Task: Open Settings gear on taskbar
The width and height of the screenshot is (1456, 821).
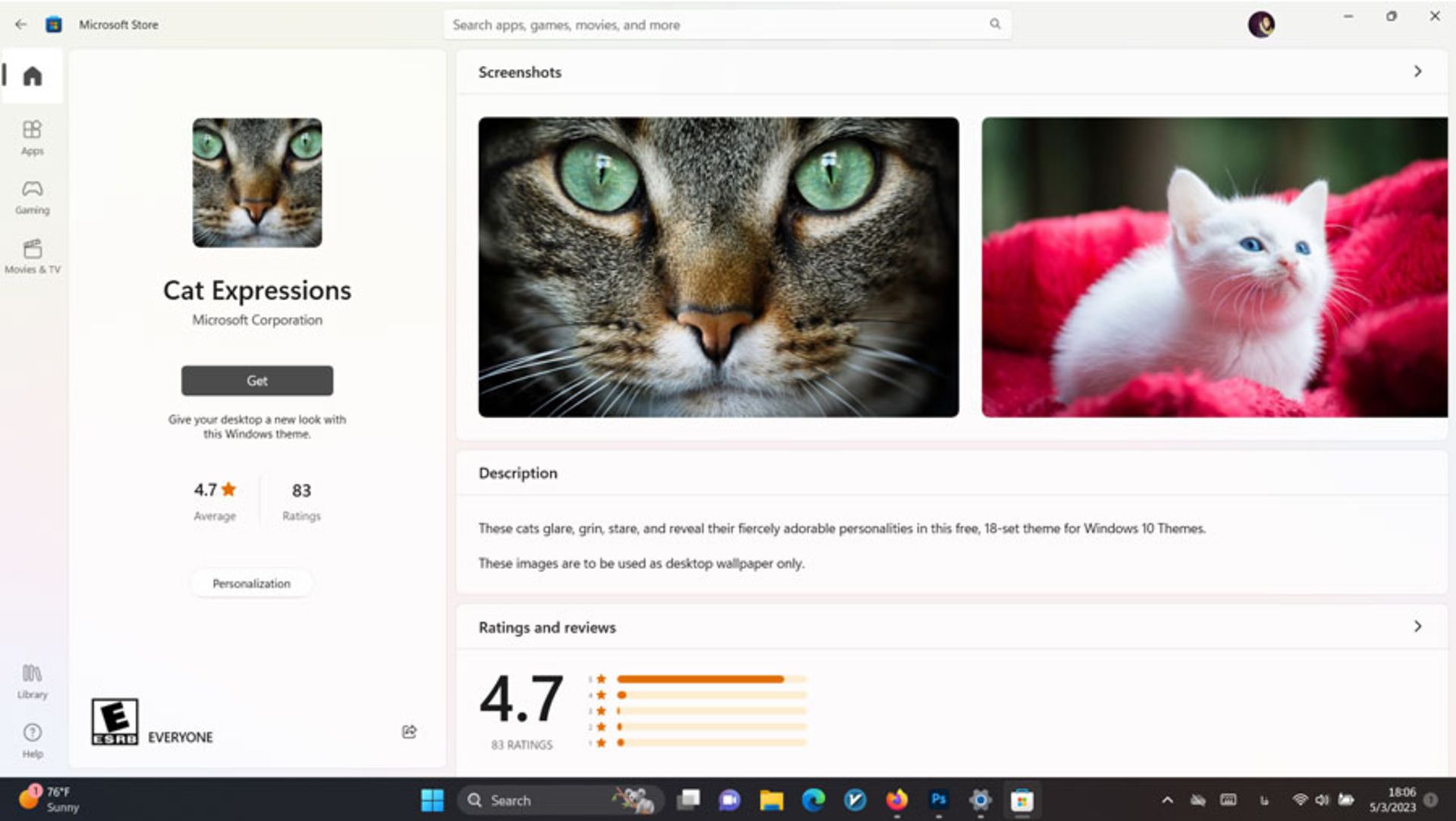Action: [980, 800]
